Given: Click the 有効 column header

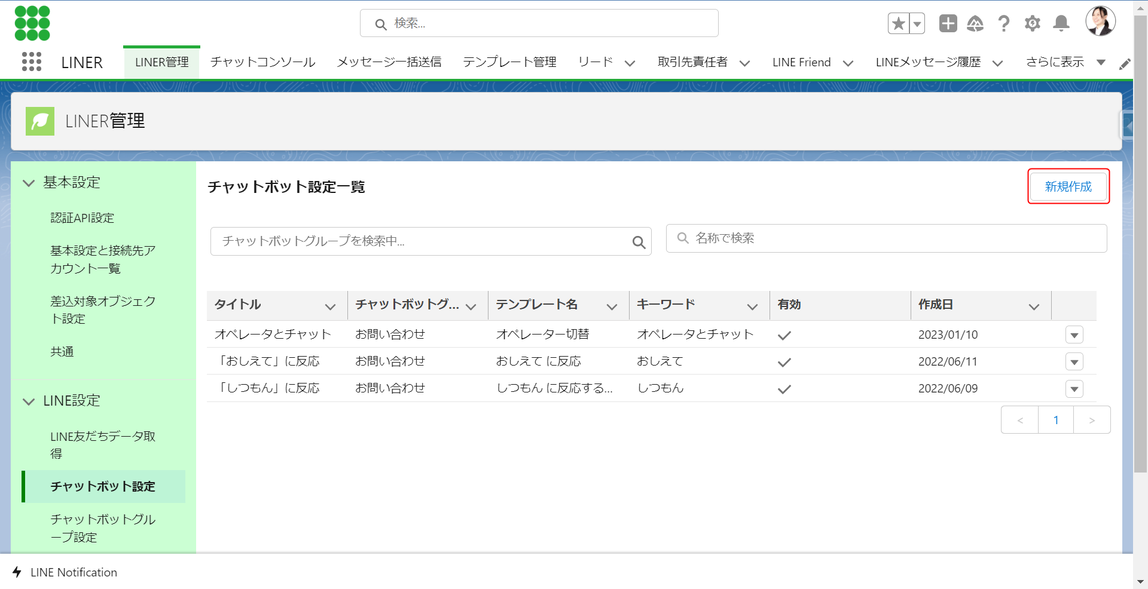Looking at the screenshot, I should coord(840,305).
